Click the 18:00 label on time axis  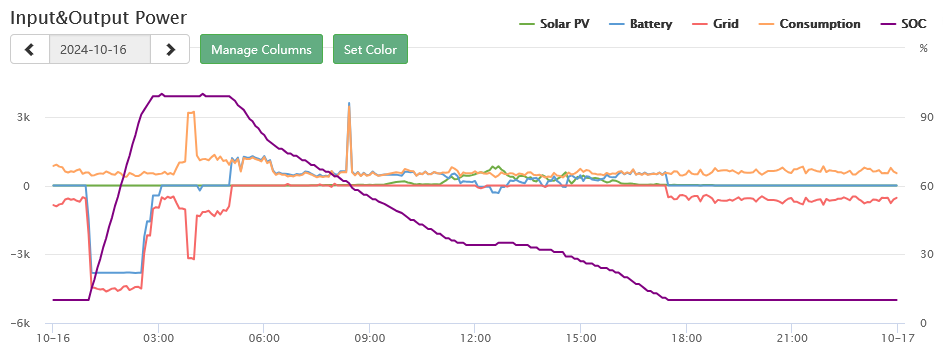pyautogui.click(x=686, y=339)
